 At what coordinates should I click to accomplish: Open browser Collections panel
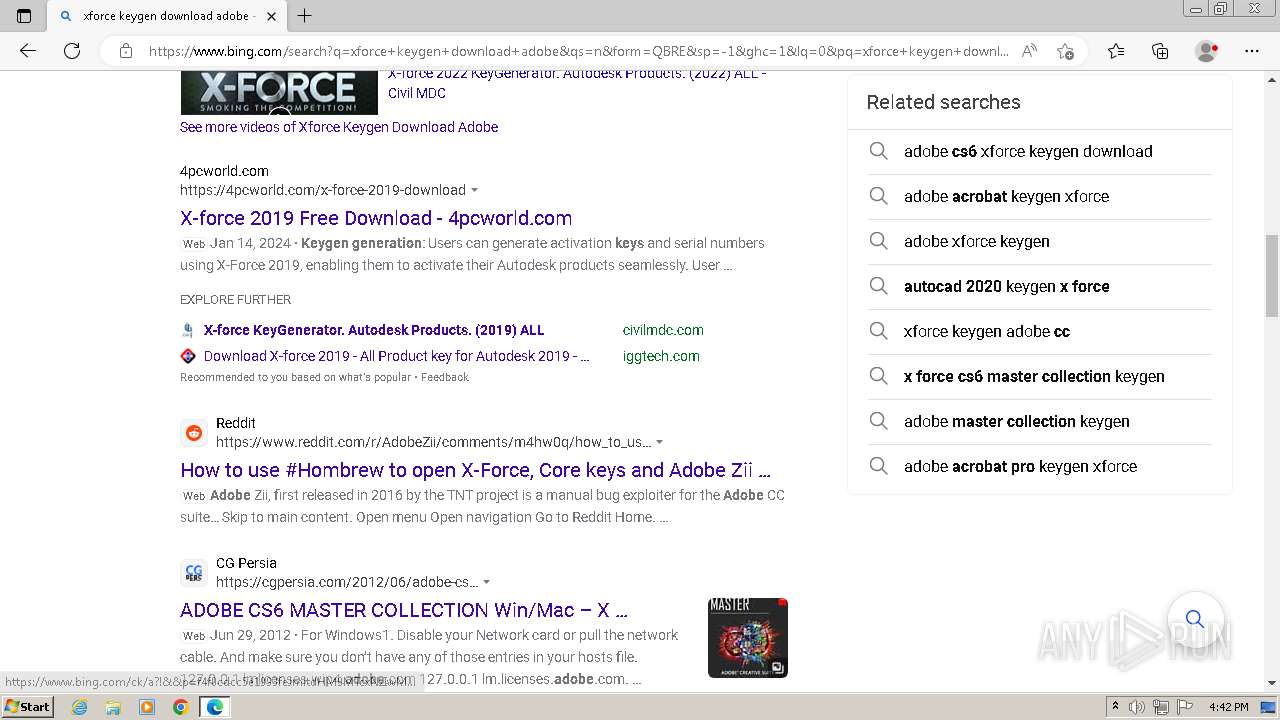(x=1160, y=51)
